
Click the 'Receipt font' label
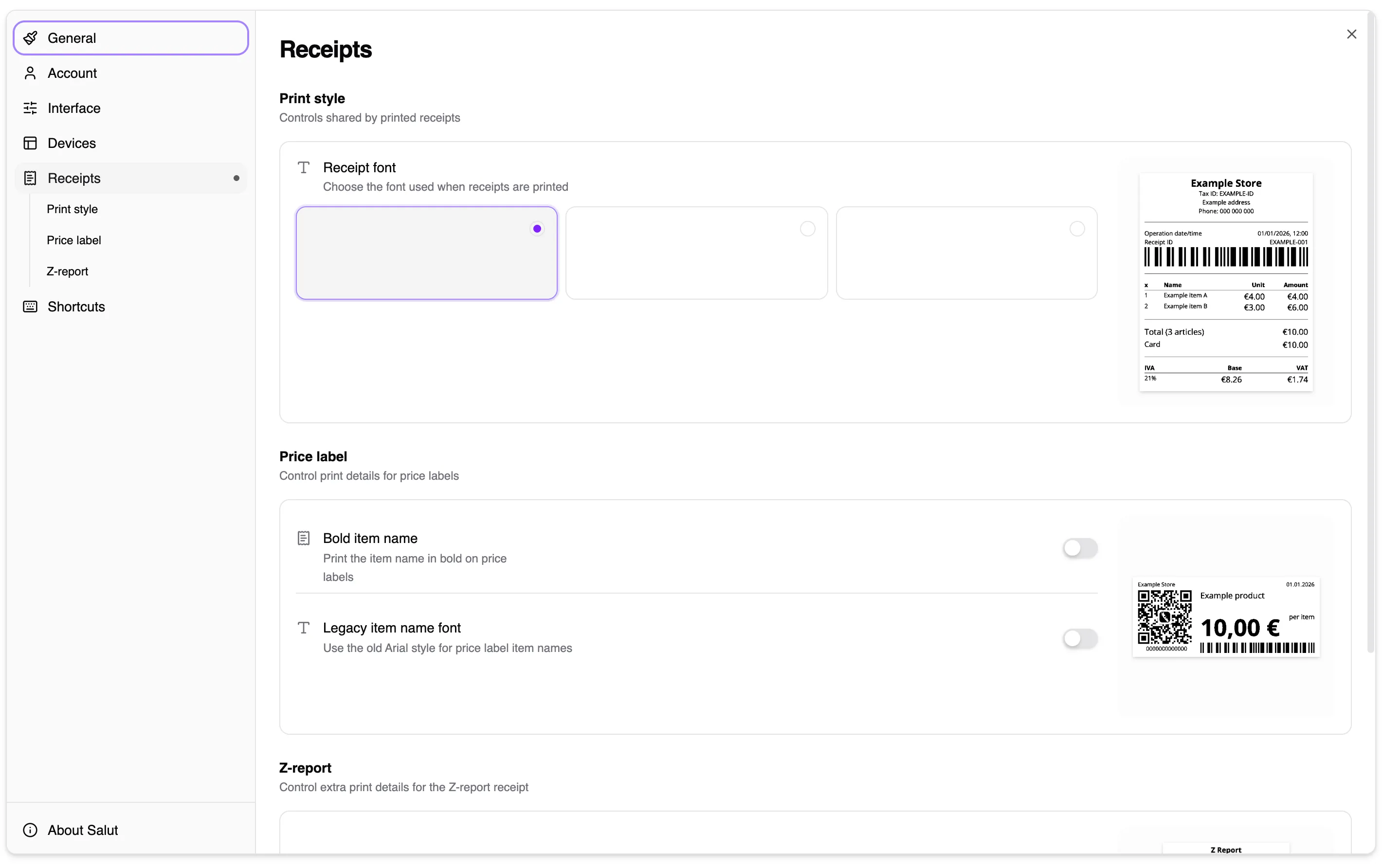pyautogui.click(x=359, y=167)
